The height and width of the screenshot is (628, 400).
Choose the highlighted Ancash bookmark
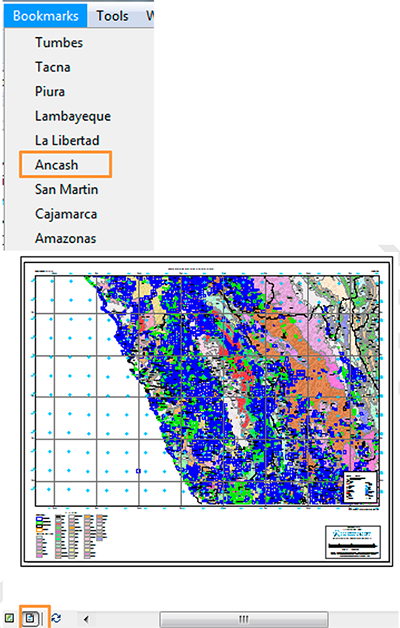tap(56, 165)
